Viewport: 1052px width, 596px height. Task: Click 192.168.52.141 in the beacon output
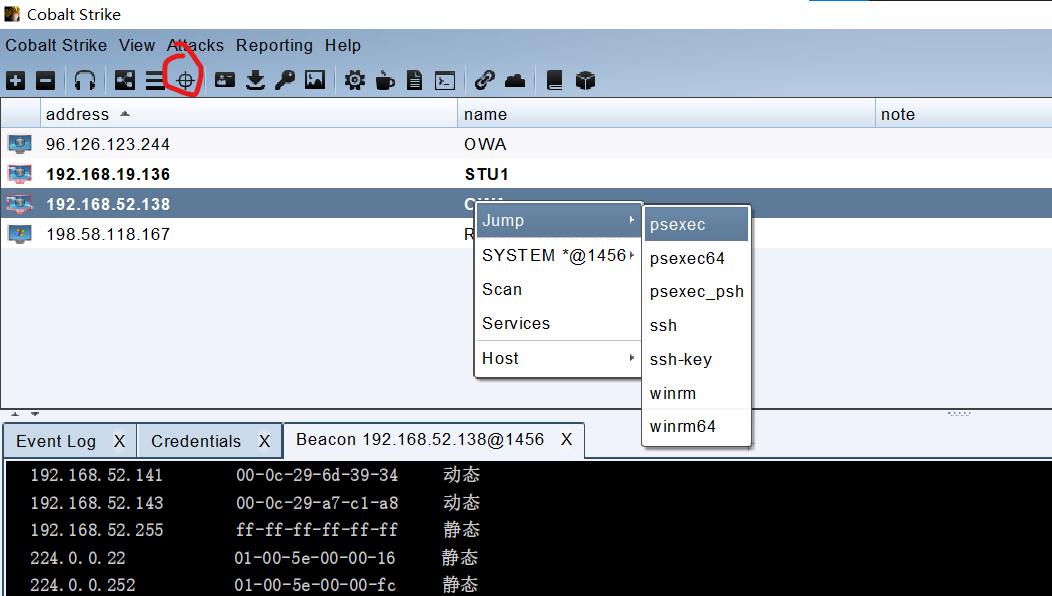pyautogui.click(x=97, y=475)
